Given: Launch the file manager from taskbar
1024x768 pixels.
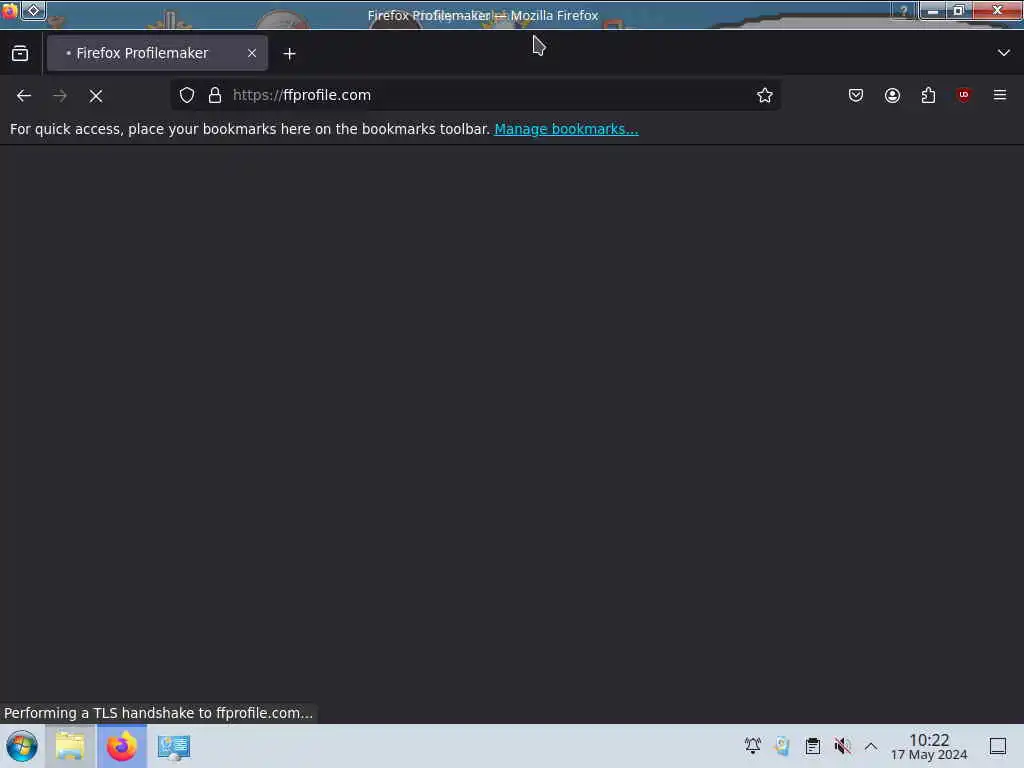Looking at the screenshot, I should (70, 746).
